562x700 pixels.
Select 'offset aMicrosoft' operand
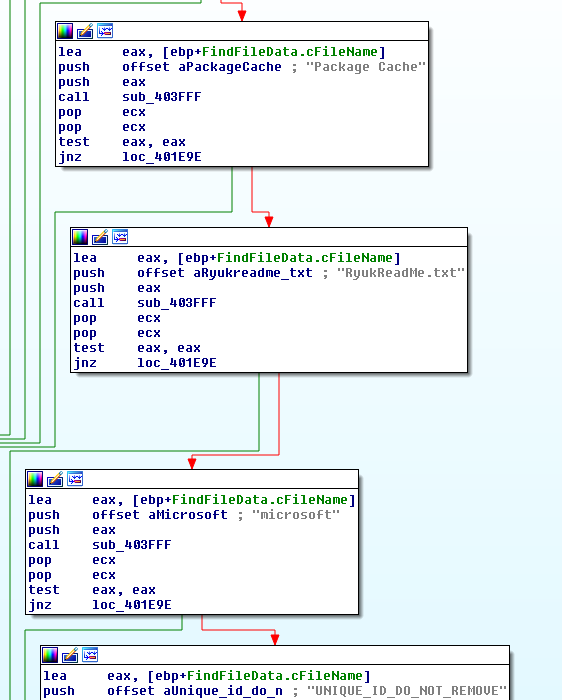click(x=160, y=515)
